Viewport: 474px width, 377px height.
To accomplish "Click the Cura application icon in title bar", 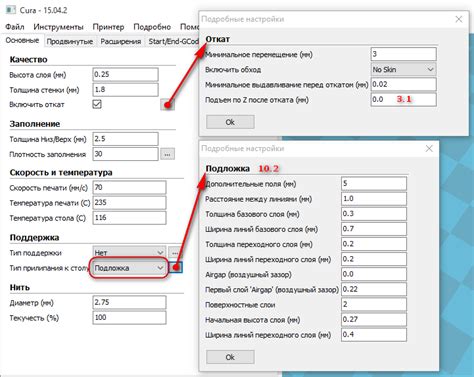I will tap(11, 10).
